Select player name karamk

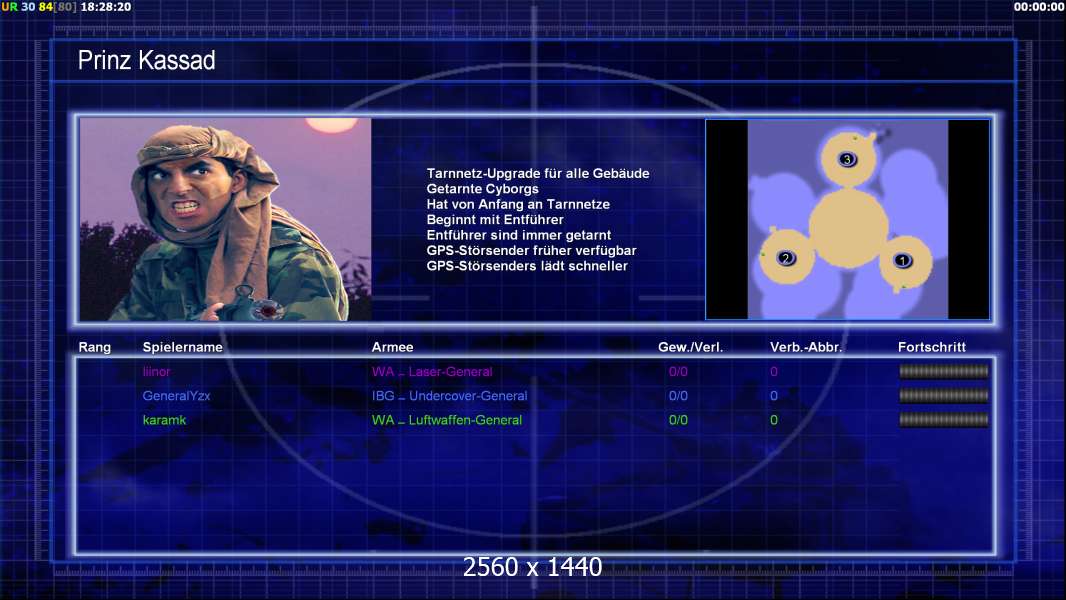[164, 420]
